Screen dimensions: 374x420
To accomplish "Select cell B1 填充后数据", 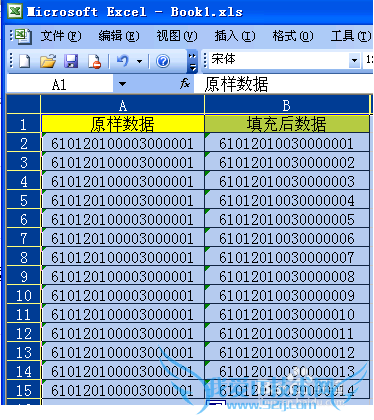I will click(x=287, y=124).
